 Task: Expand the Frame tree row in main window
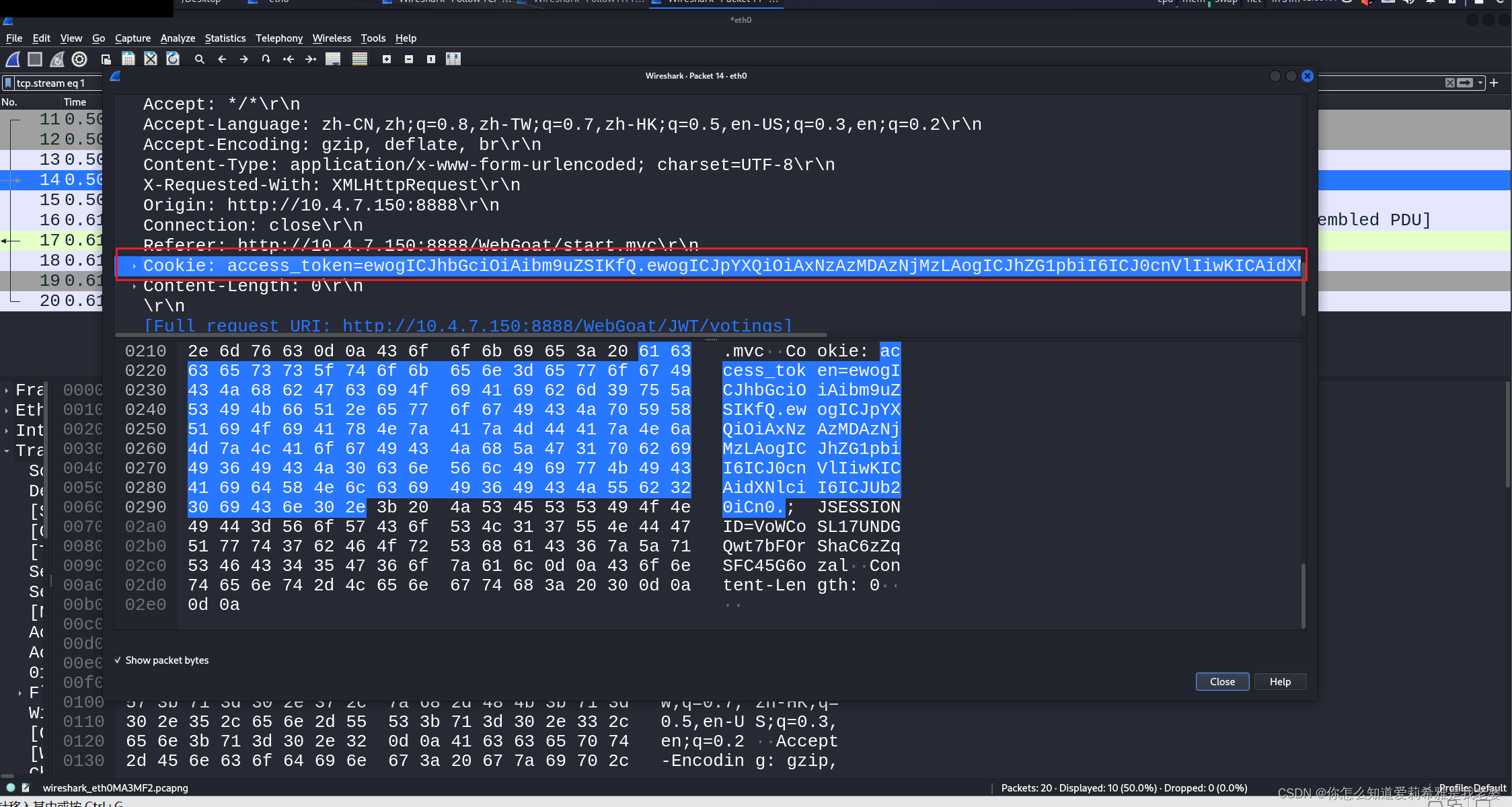[7, 391]
